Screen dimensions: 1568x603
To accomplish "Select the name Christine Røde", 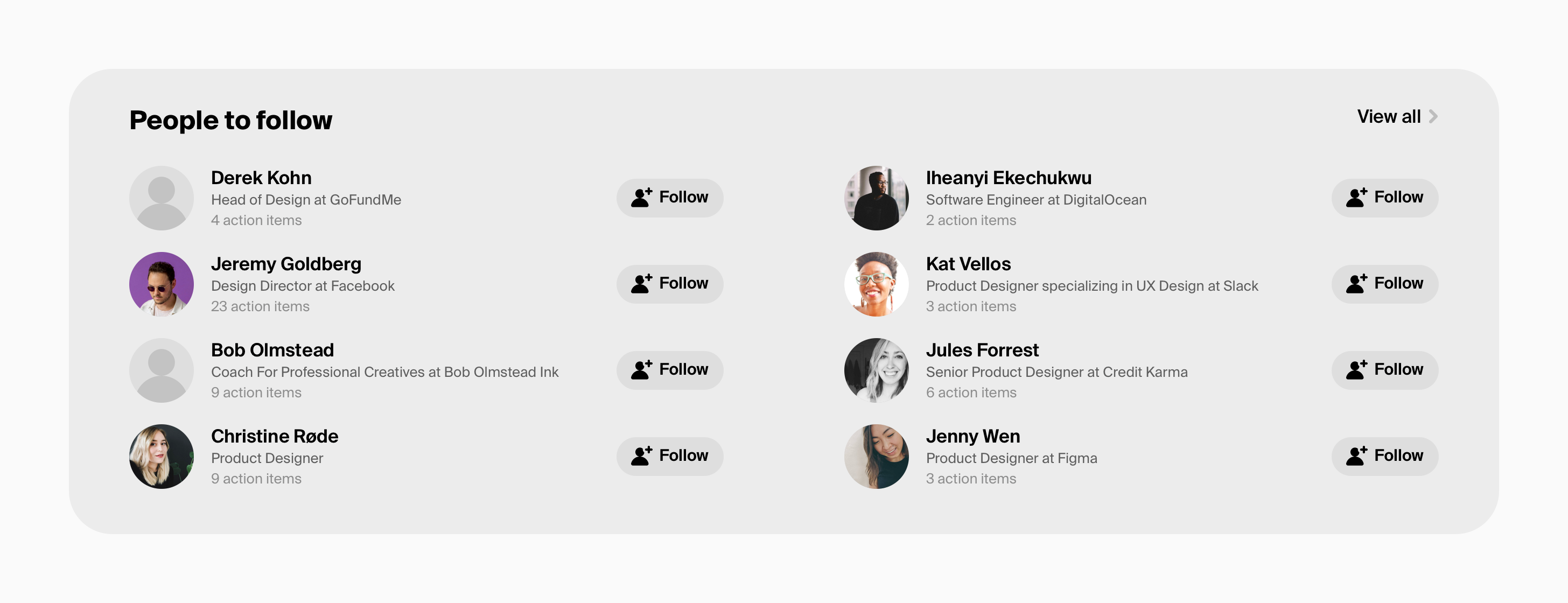I will (x=275, y=436).
